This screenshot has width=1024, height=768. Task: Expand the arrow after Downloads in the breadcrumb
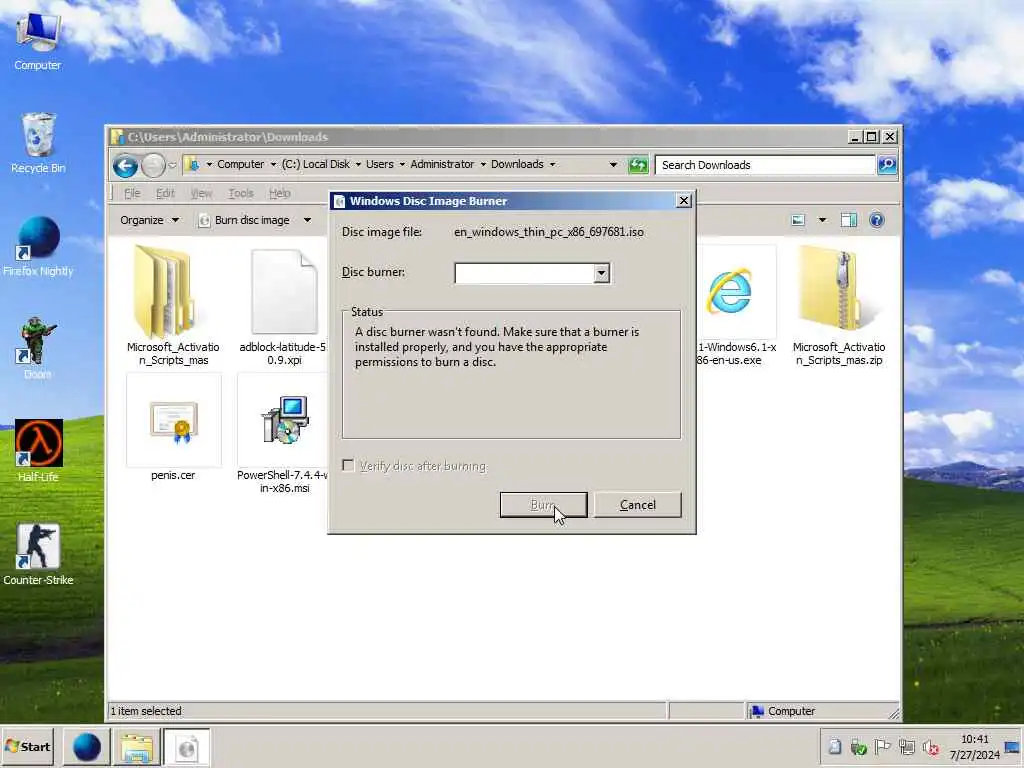pos(552,165)
